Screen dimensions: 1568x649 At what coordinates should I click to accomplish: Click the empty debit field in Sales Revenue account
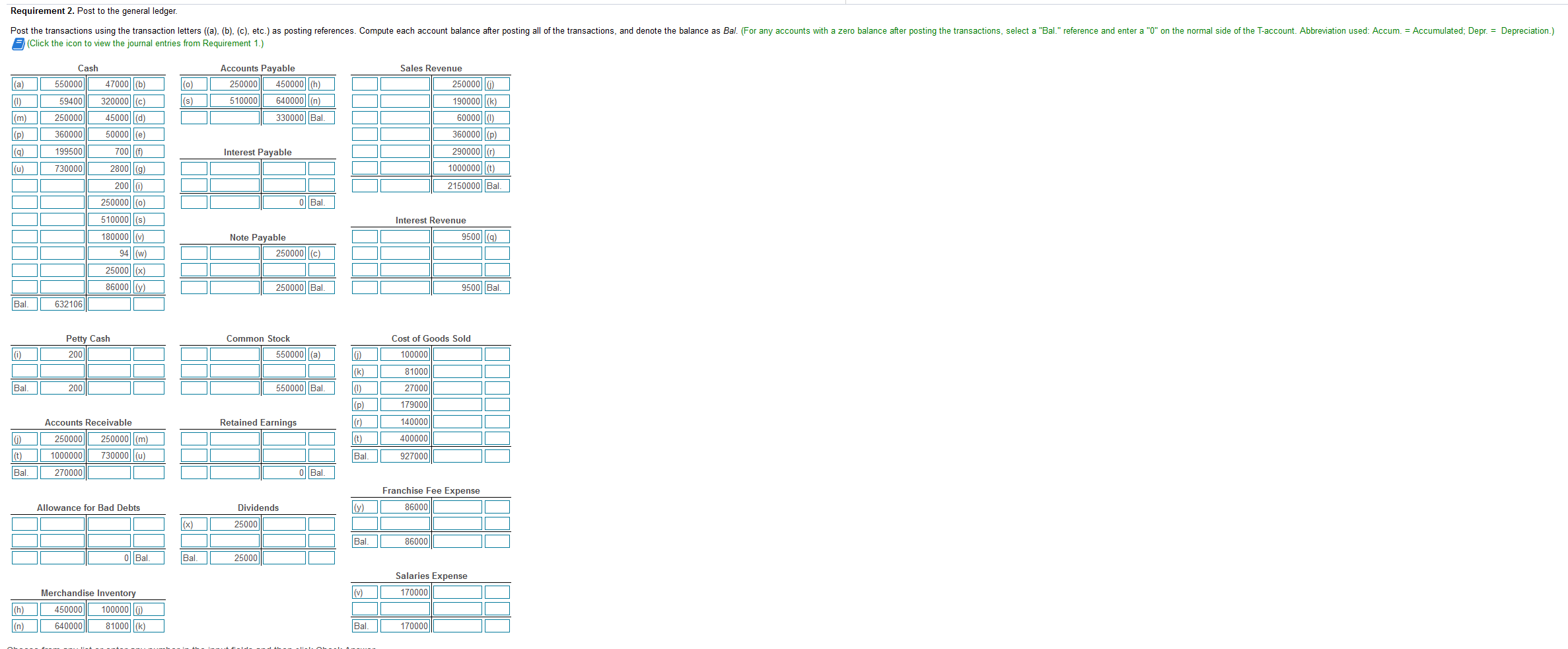[404, 84]
